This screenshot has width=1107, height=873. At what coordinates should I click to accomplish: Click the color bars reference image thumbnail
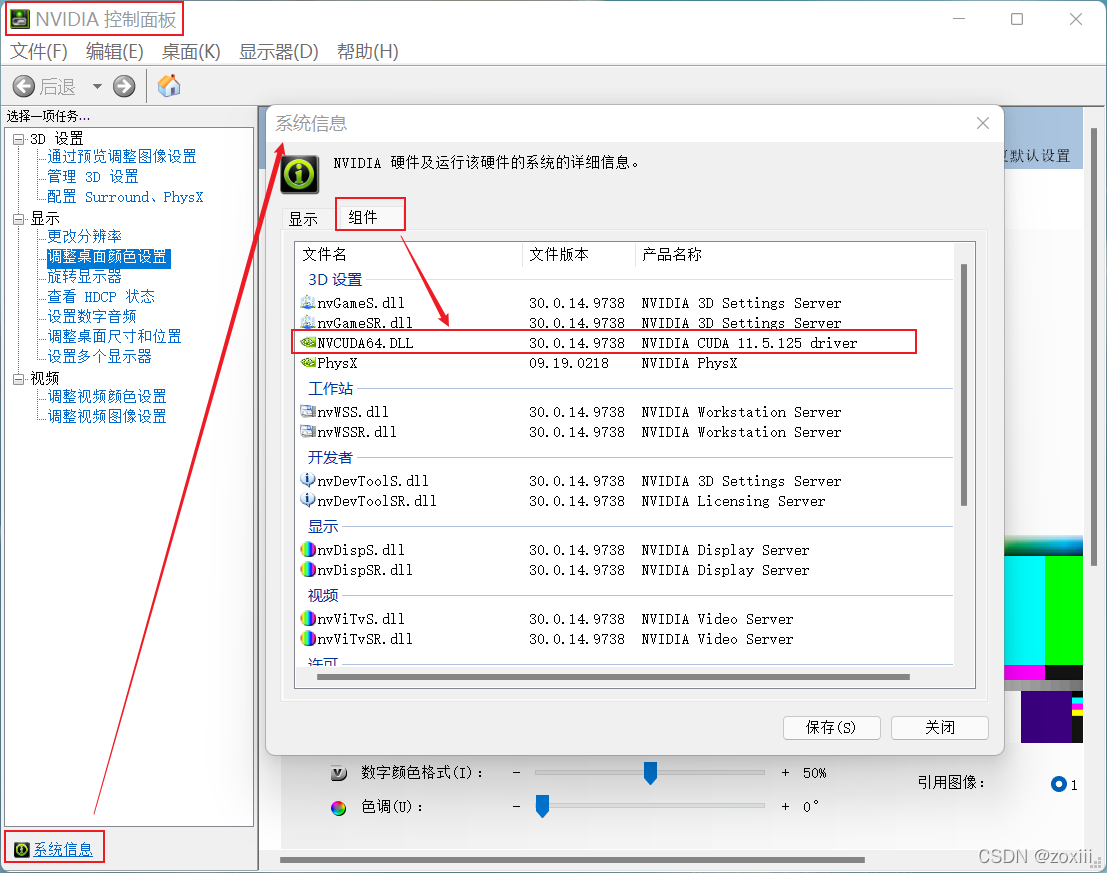tap(1043, 639)
